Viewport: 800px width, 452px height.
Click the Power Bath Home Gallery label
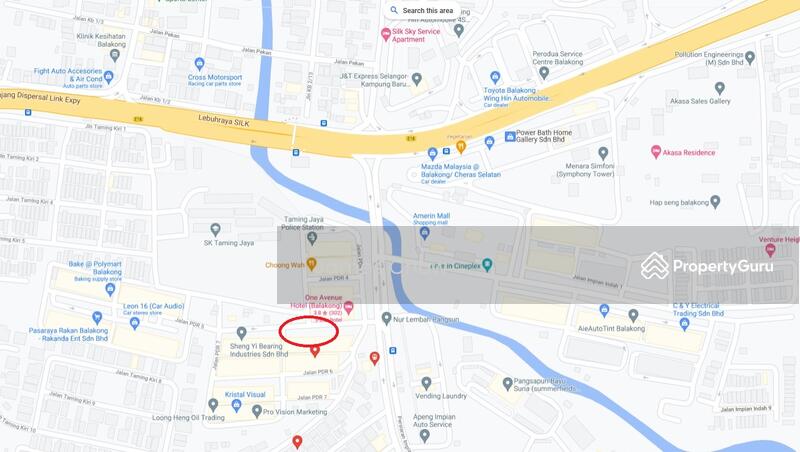(544, 136)
